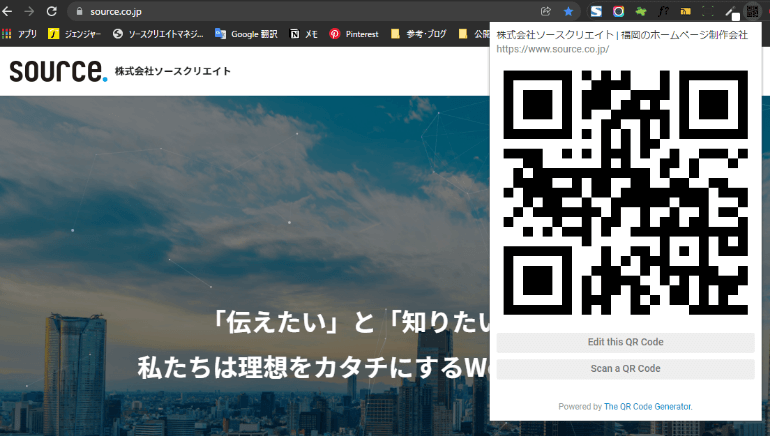770x436 pixels.
Task: Open the アプリ apps shortcut
Action: pyautogui.click(x=20, y=34)
